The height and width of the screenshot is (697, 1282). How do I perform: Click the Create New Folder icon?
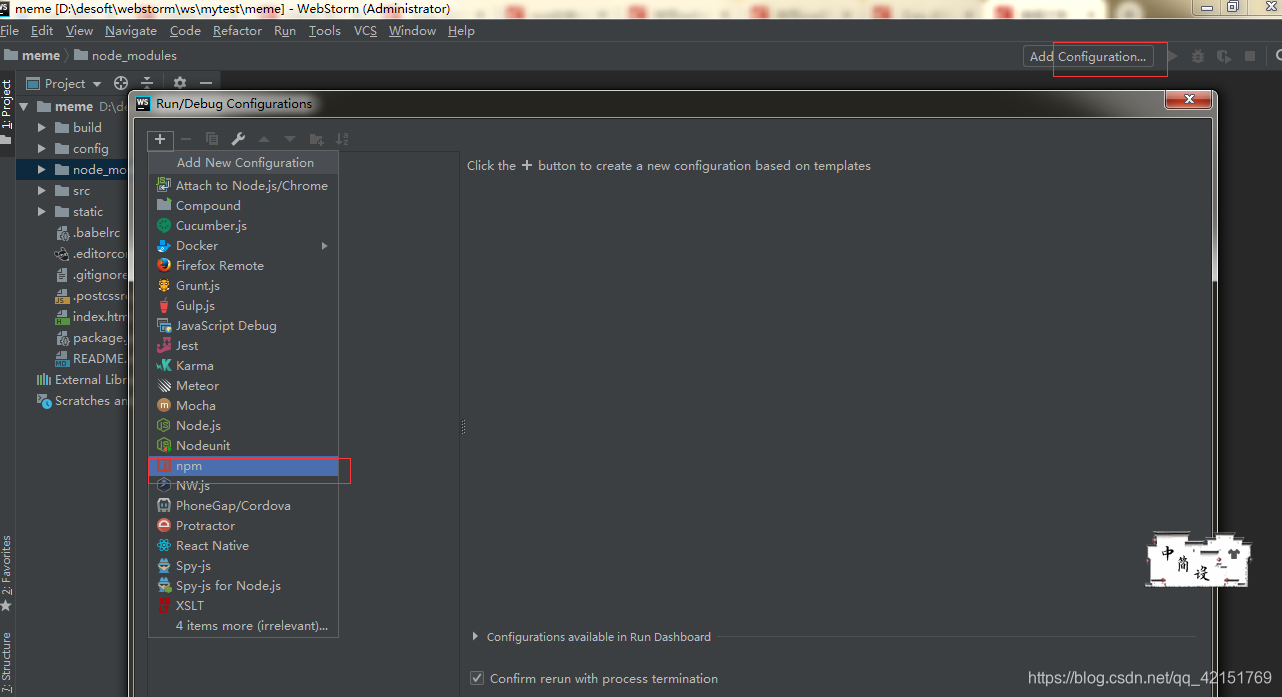click(x=316, y=139)
